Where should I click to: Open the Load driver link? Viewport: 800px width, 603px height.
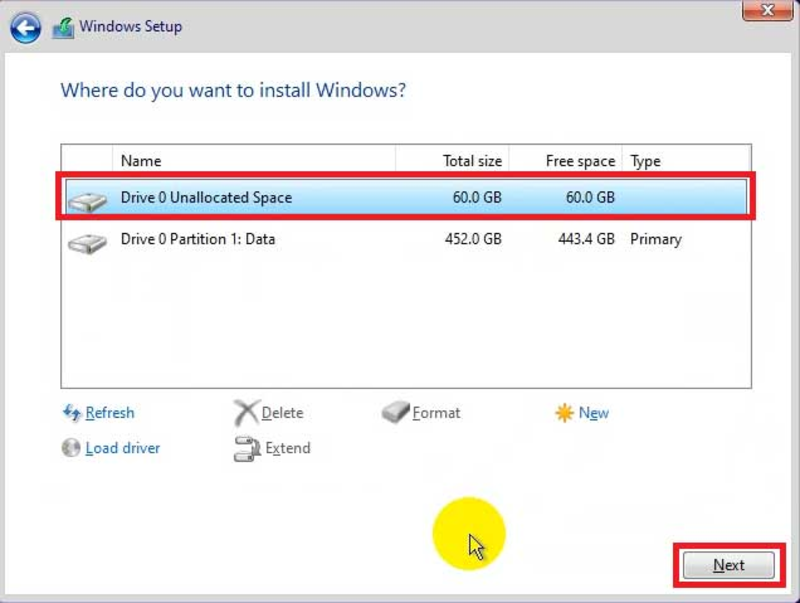click(122, 448)
